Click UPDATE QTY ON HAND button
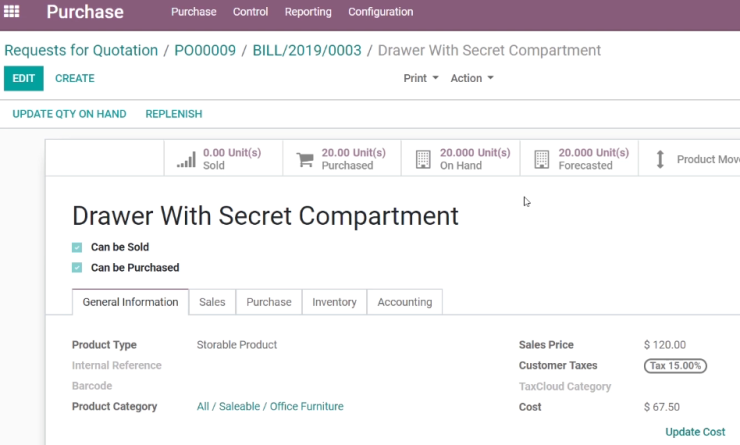Viewport: 740px width, 445px height. point(69,114)
